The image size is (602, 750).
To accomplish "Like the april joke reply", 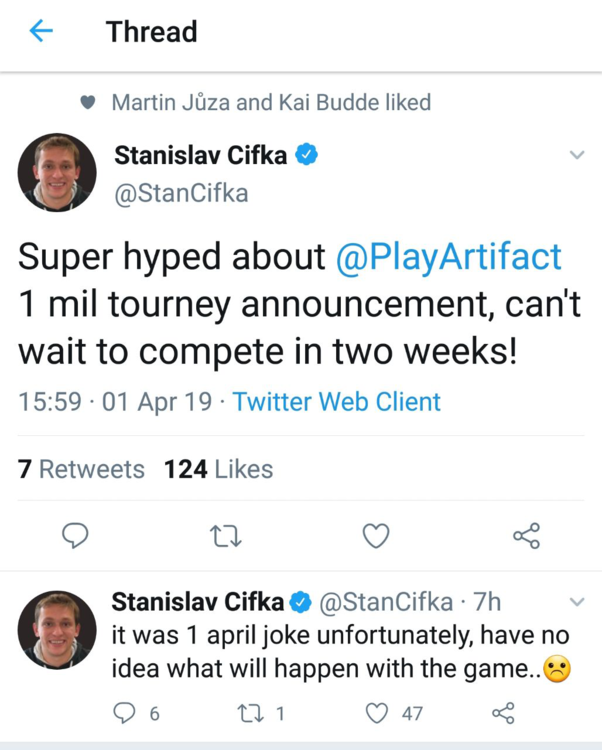I will (377, 713).
